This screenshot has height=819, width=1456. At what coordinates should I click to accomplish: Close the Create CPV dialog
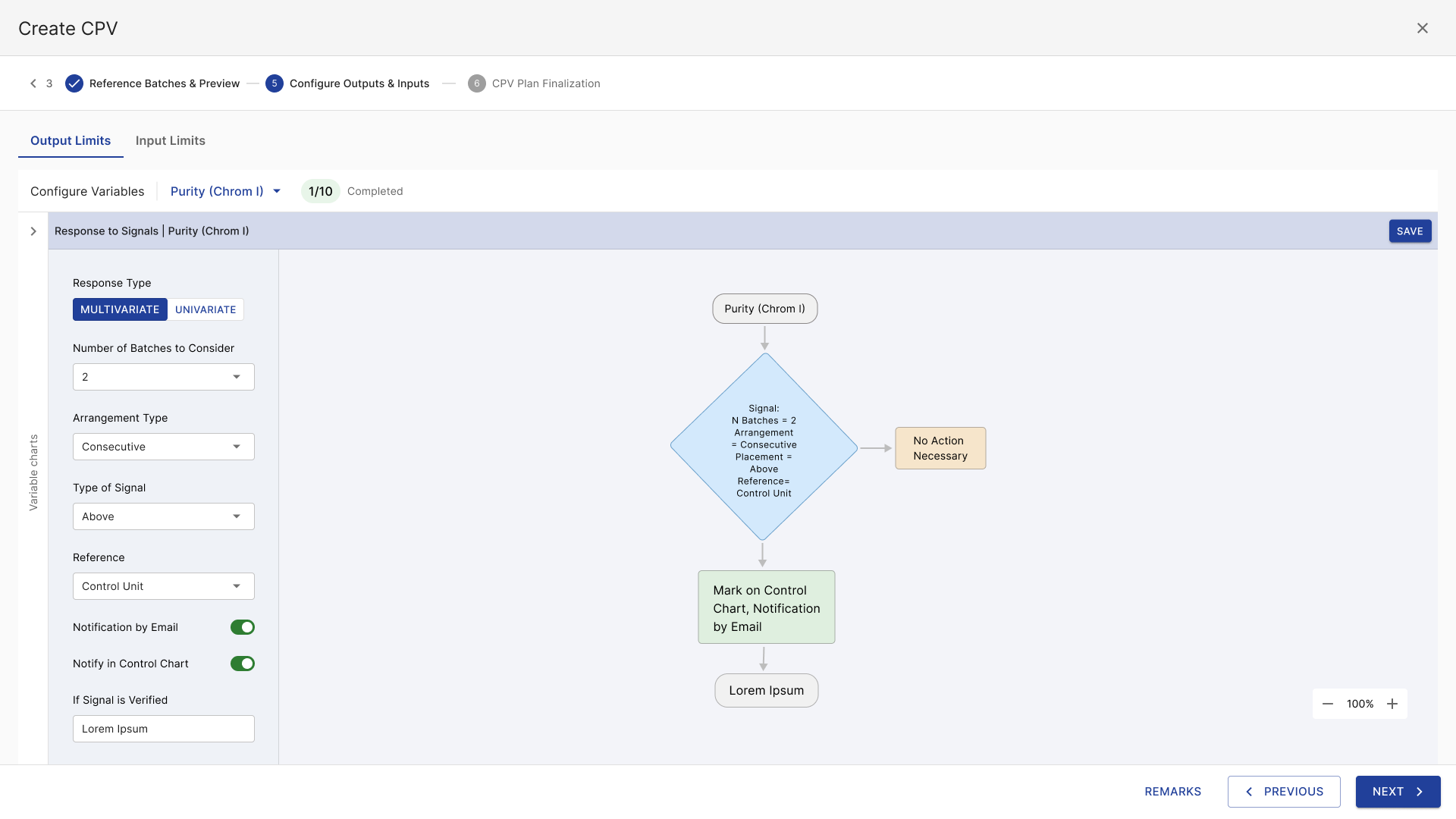pyautogui.click(x=1423, y=28)
